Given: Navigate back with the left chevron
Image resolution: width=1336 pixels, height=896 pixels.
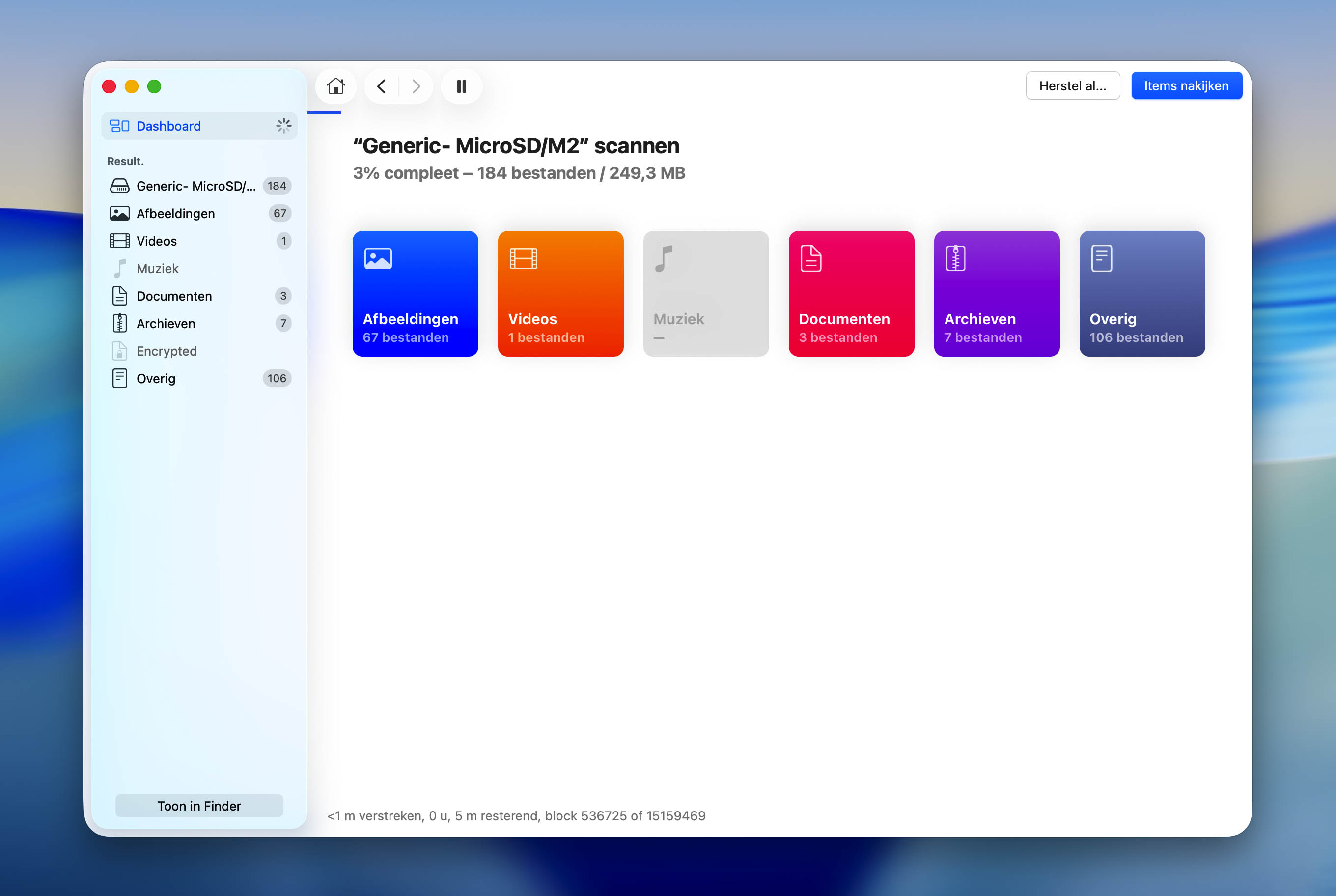Looking at the screenshot, I should pyautogui.click(x=382, y=86).
